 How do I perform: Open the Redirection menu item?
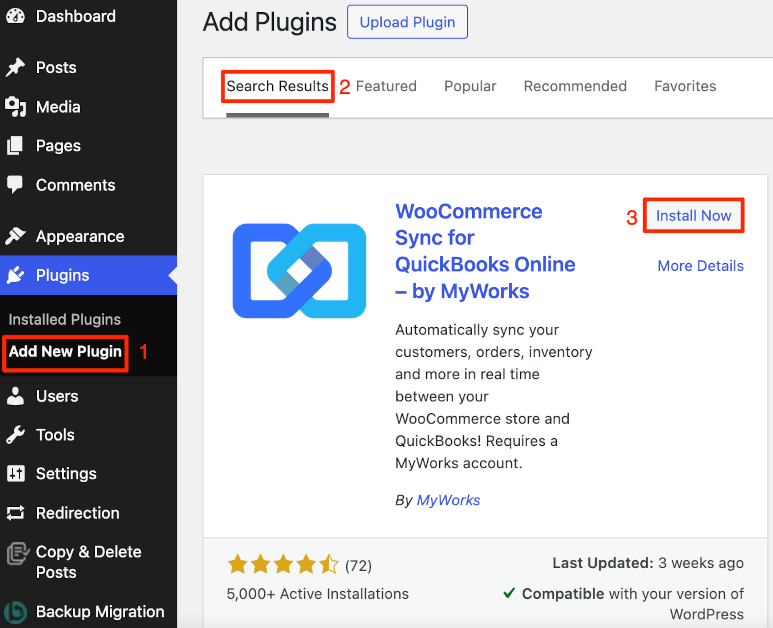pos(77,513)
